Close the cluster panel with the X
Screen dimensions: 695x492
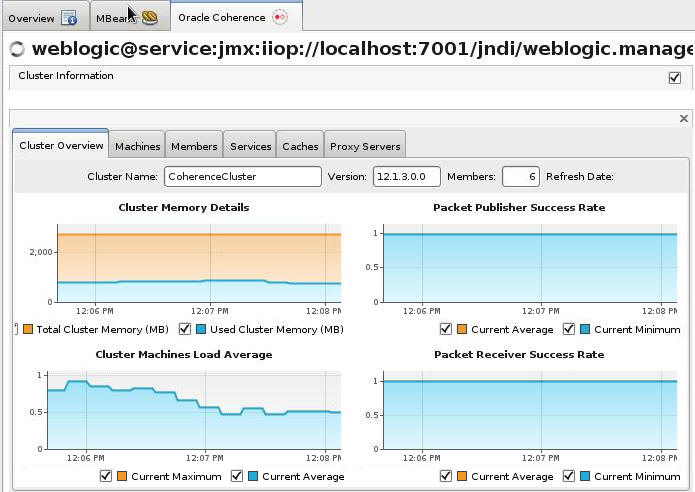pyautogui.click(x=683, y=118)
